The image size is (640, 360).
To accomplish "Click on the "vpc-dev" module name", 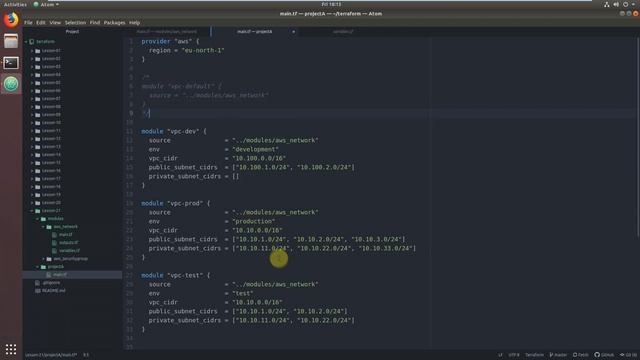I will click(183, 131).
